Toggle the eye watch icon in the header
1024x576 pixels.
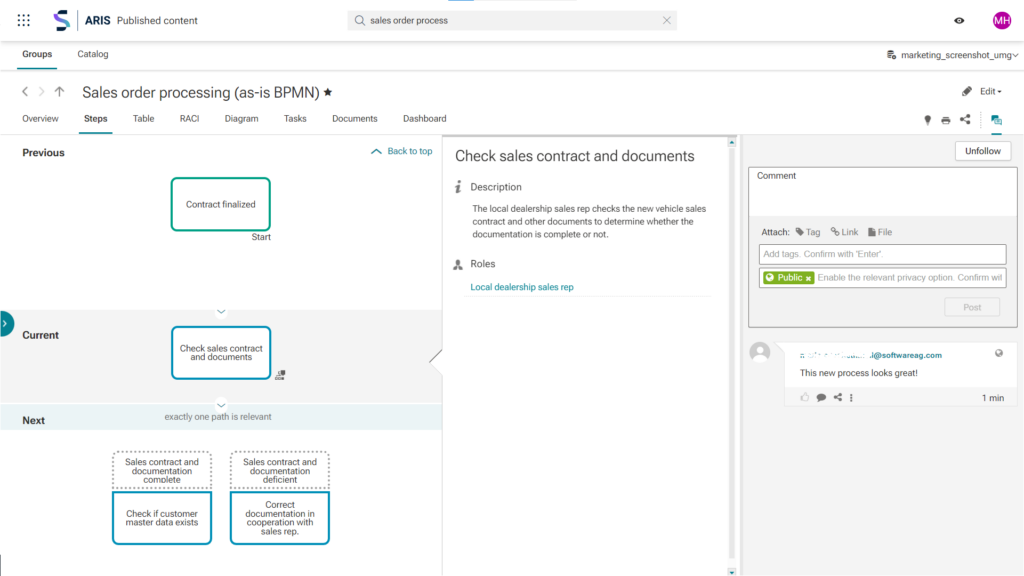coord(959,19)
